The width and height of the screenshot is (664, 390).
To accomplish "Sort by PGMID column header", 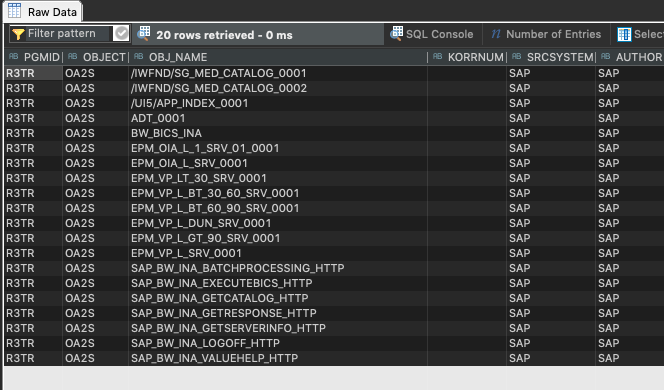I will click(x=34, y=57).
